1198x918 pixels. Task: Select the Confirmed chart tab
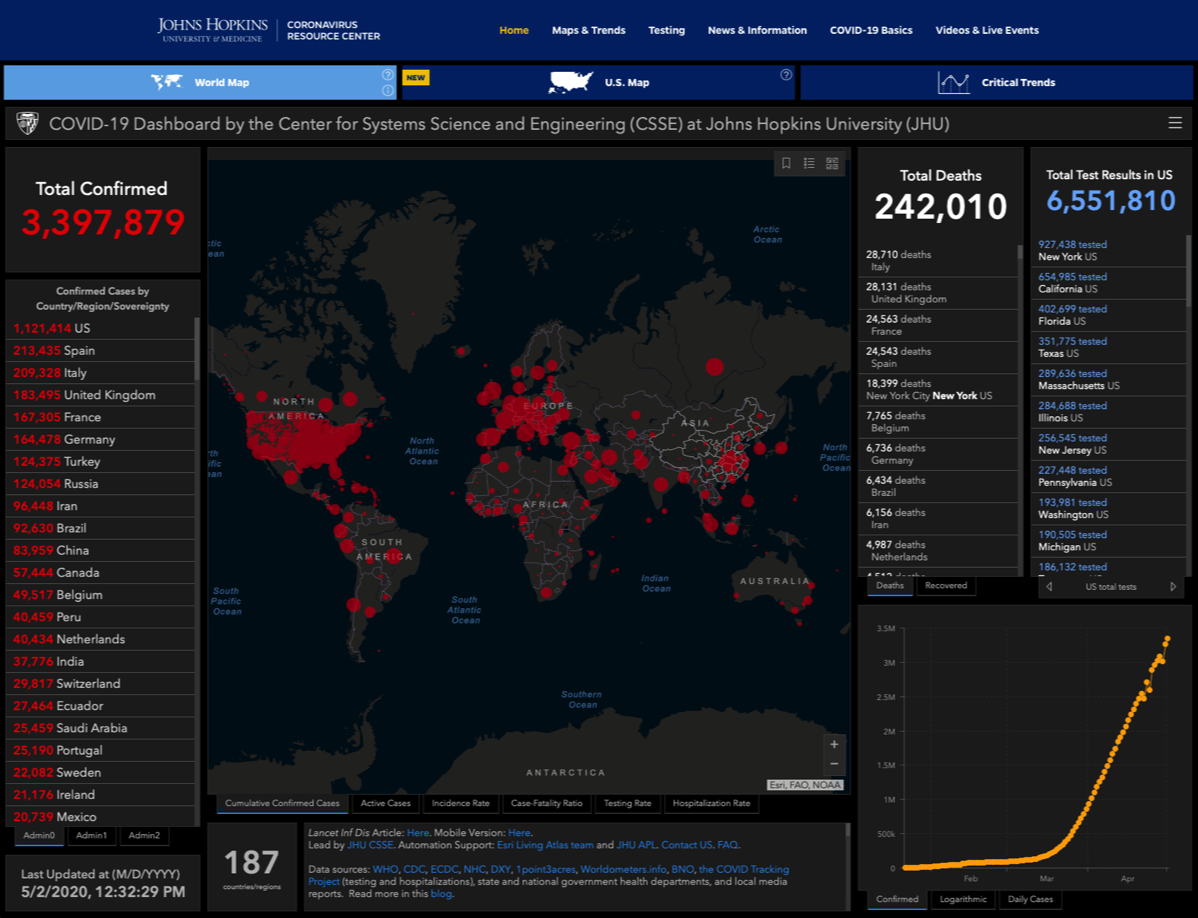tap(898, 899)
